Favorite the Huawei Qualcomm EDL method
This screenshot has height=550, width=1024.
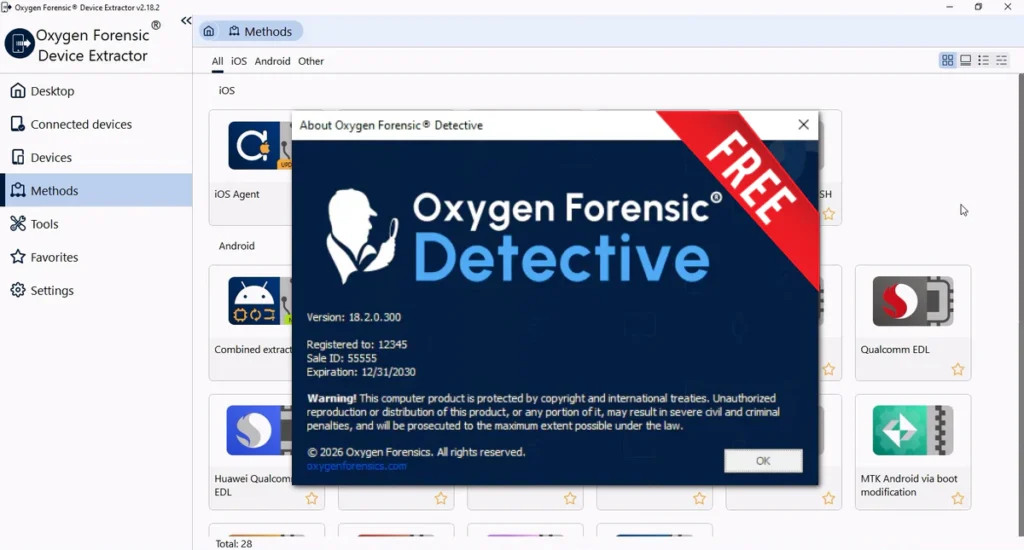point(312,499)
